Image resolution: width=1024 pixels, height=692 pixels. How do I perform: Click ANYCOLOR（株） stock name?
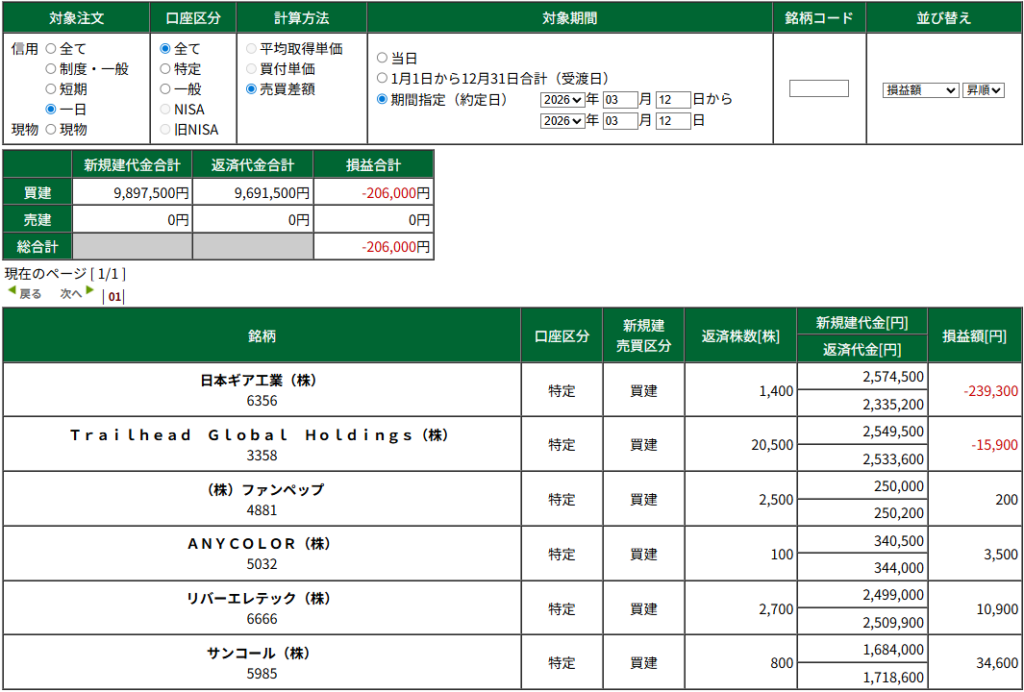pos(260,544)
